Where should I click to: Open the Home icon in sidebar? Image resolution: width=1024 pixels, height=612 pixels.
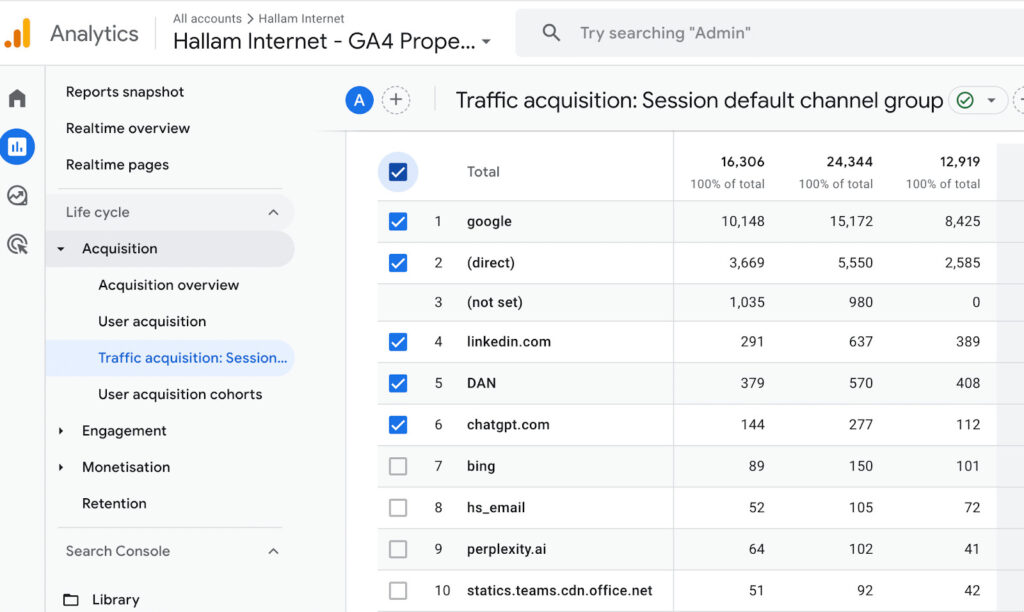[x=17, y=98]
